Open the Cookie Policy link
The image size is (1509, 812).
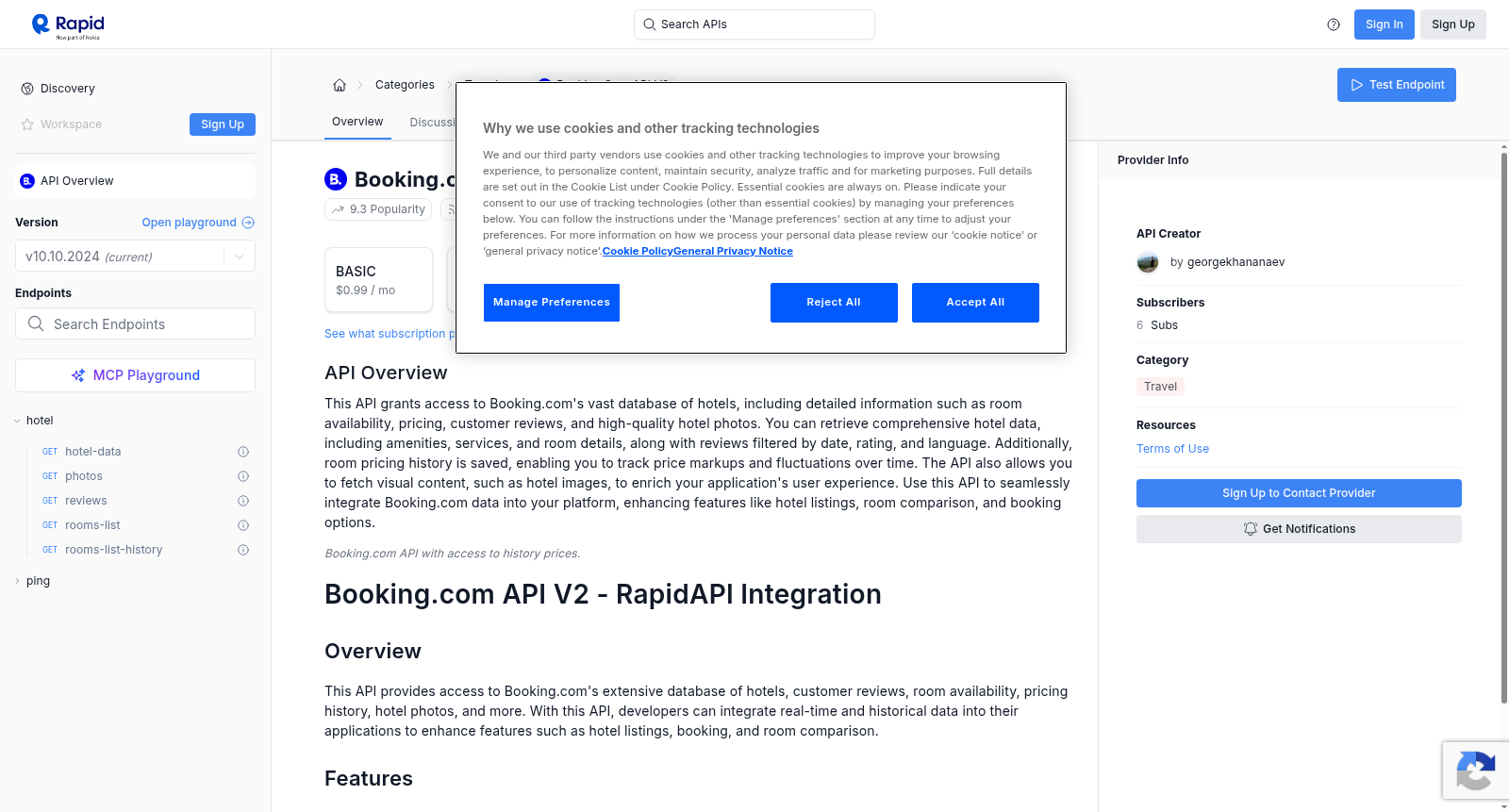coord(638,251)
